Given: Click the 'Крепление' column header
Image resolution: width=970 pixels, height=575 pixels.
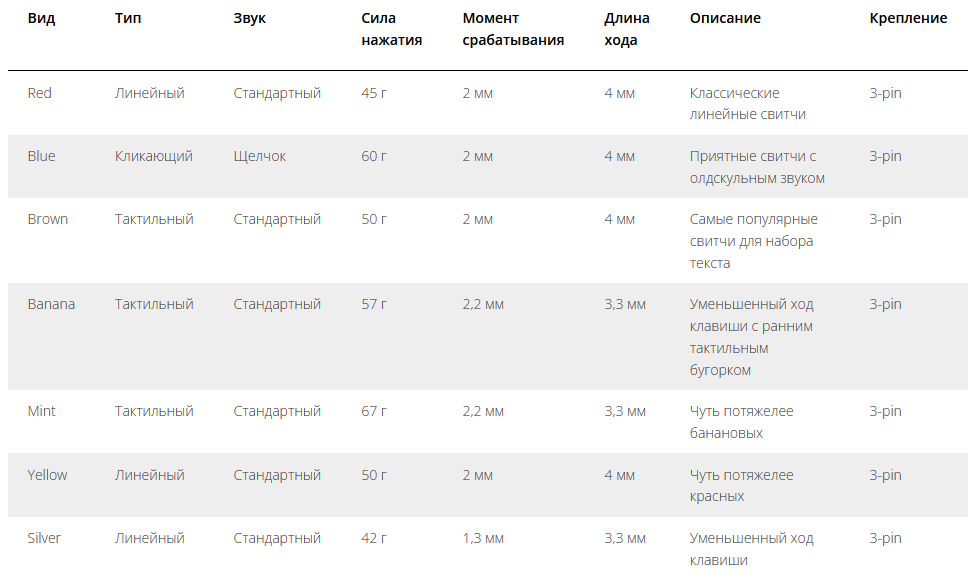Looking at the screenshot, I should 908,19.
